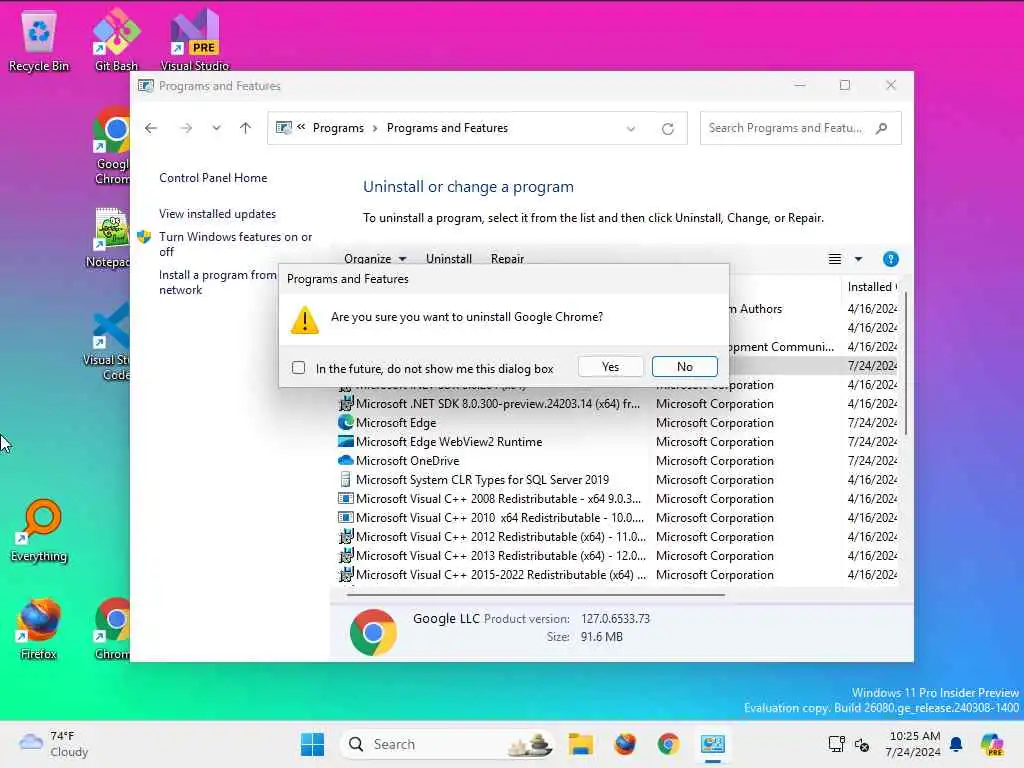1024x768 pixels.
Task: Go back with the back arrow
Action: point(151,128)
